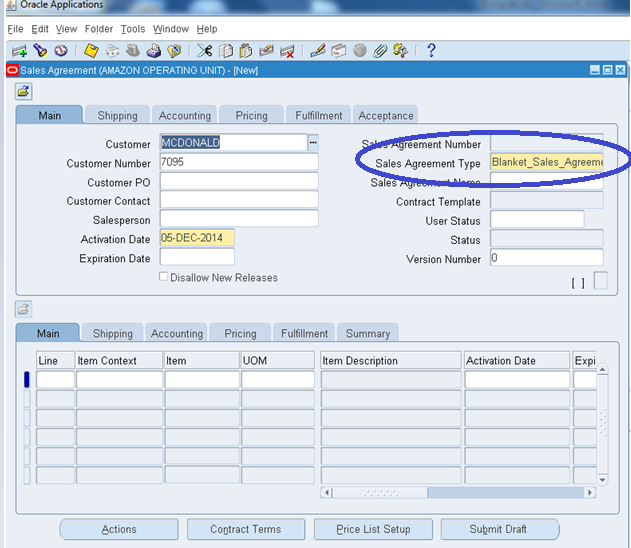This screenshot has height=548, width=631.
Task: Click the Actions button
Action: pyautogui.click(x=119, y=529)
